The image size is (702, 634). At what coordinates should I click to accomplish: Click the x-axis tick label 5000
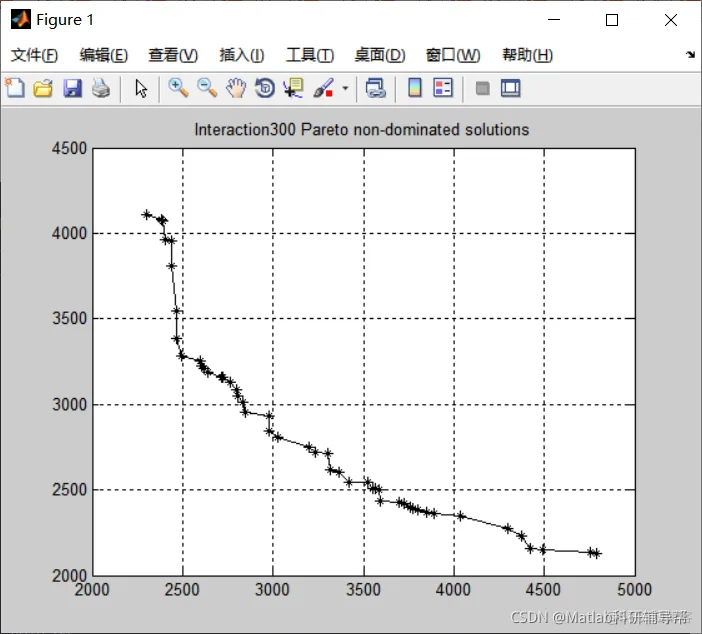pos(634,590)
